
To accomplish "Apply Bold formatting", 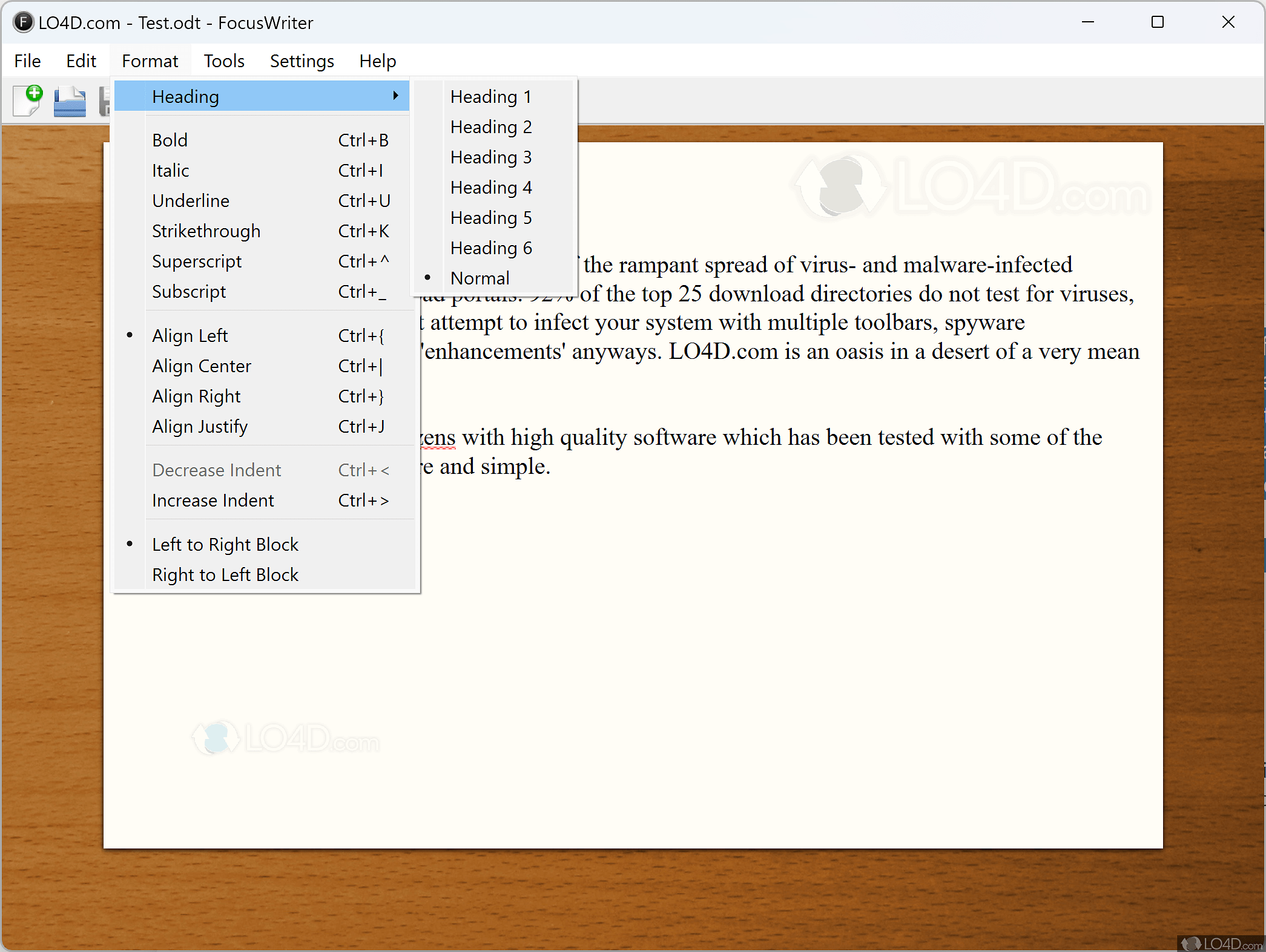I will [x=170, y=139].
